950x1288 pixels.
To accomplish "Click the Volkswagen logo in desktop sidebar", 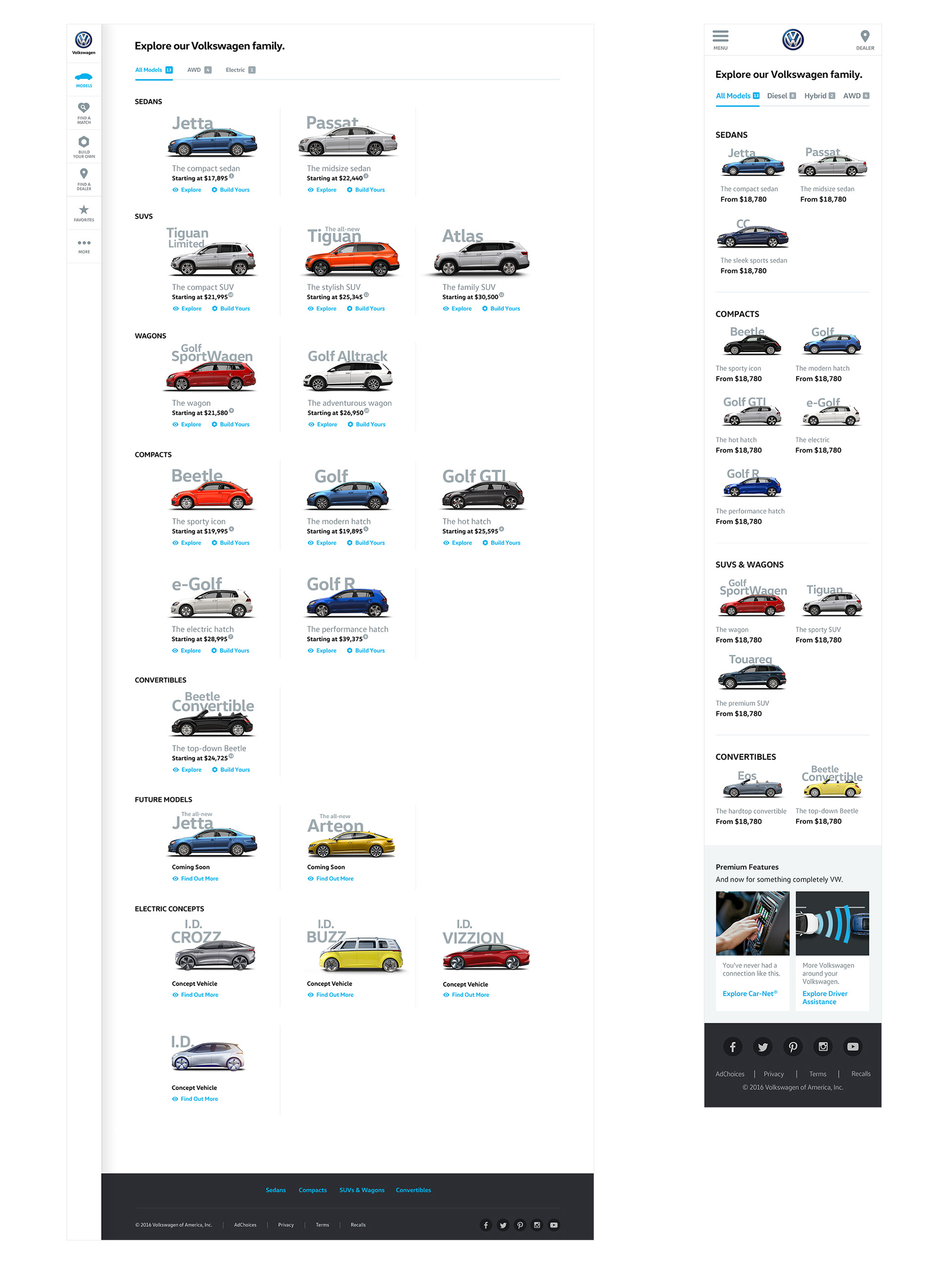I will (x=84, y=43).
